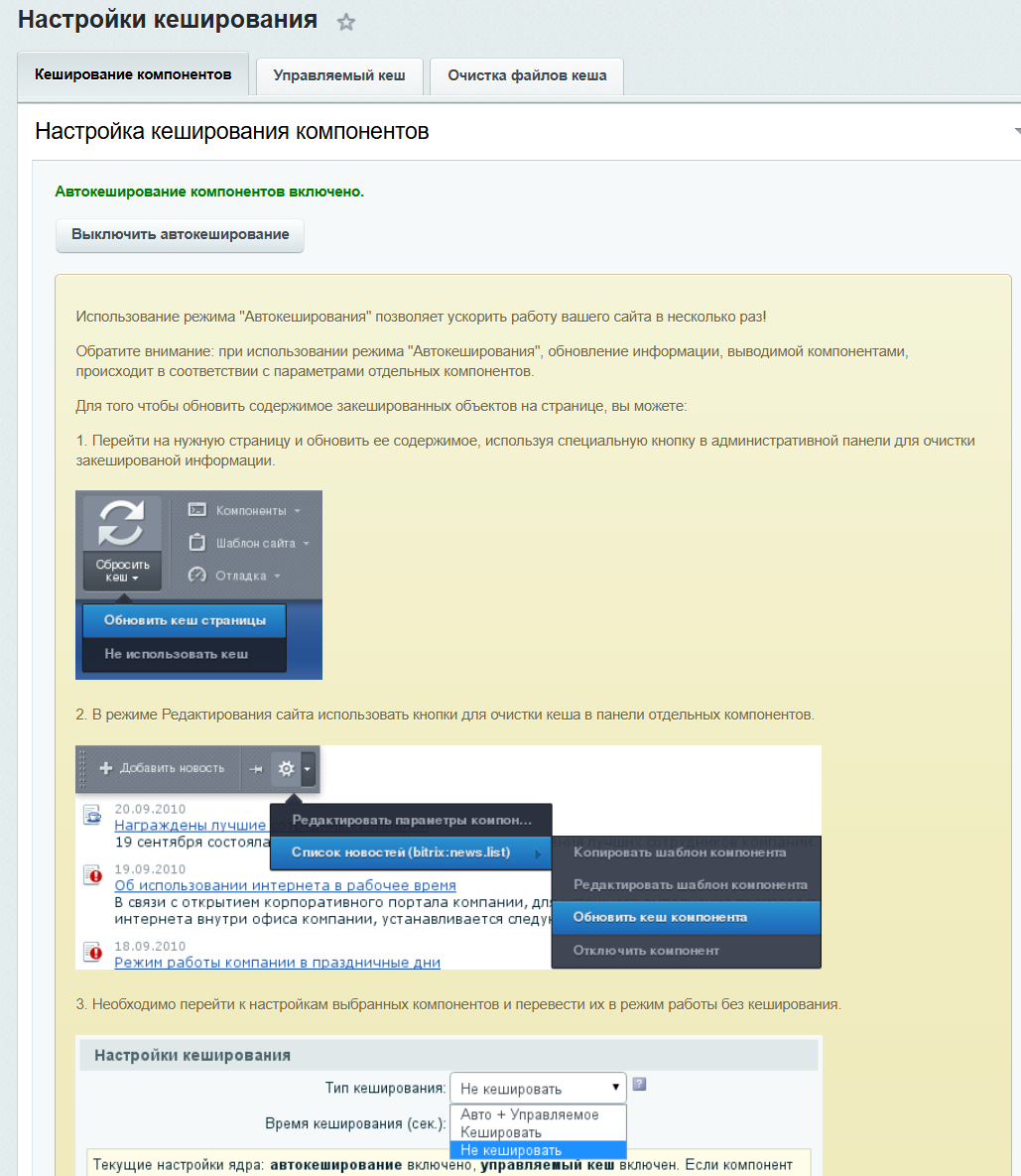1021x1176 pixels.
Task: Select Отключить компонент entry
Action: (x=687, y=951)
